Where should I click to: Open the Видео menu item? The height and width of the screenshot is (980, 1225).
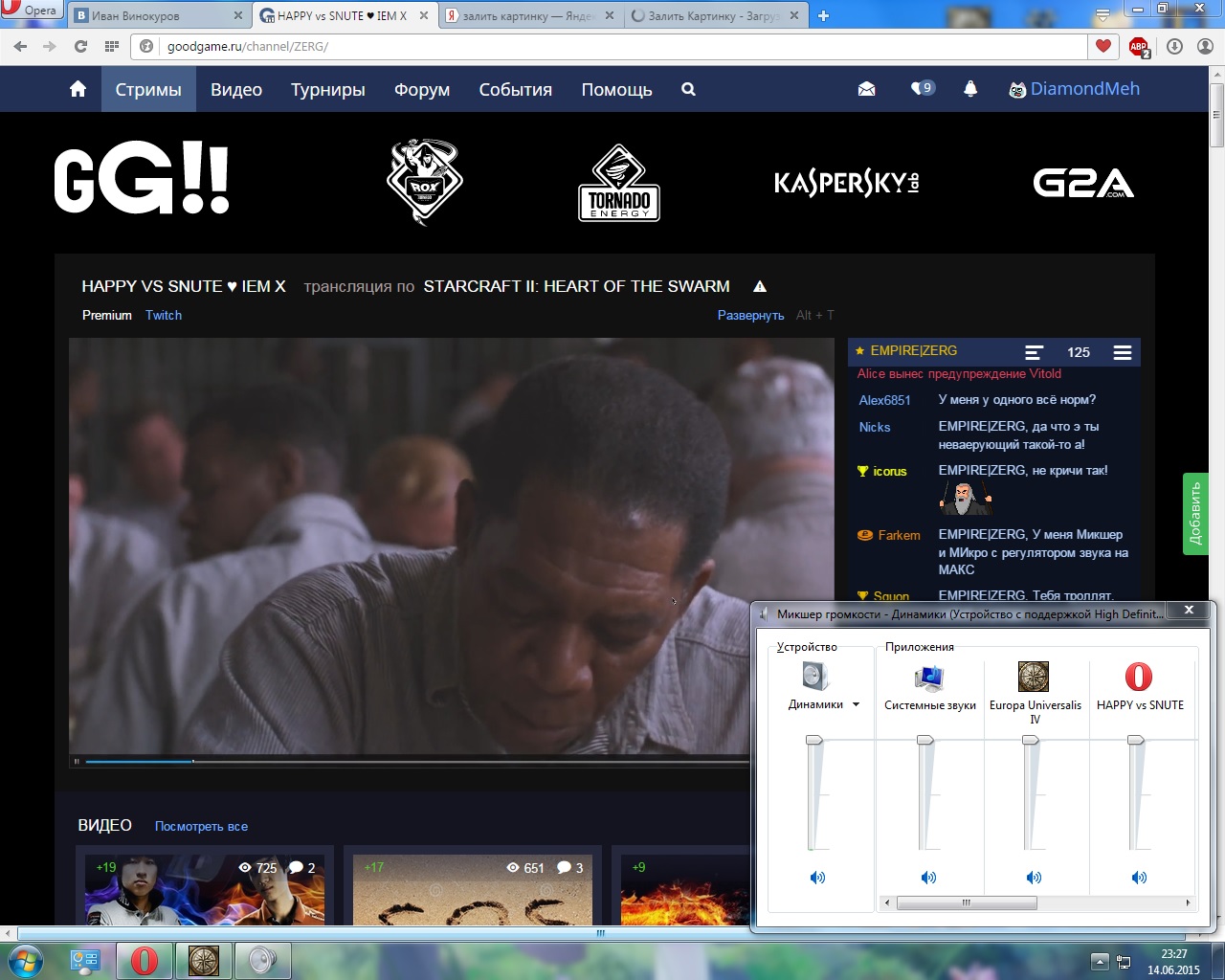(236, 89)
